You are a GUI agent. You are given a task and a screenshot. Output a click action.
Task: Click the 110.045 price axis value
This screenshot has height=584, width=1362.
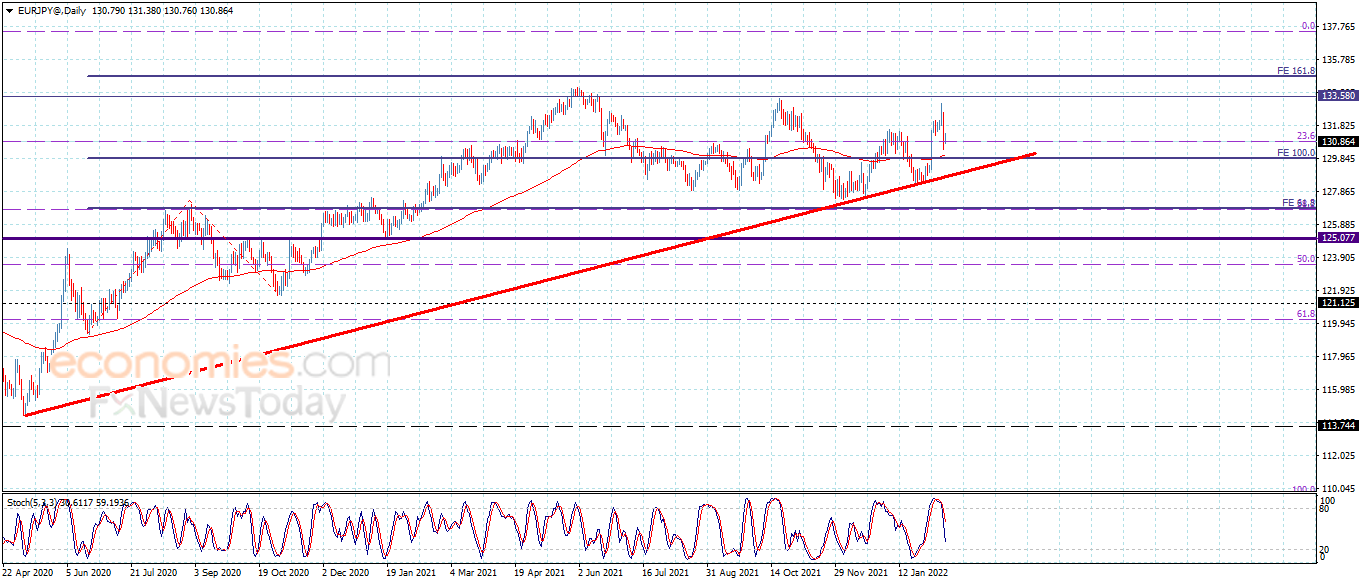(x=1339, y=489)
